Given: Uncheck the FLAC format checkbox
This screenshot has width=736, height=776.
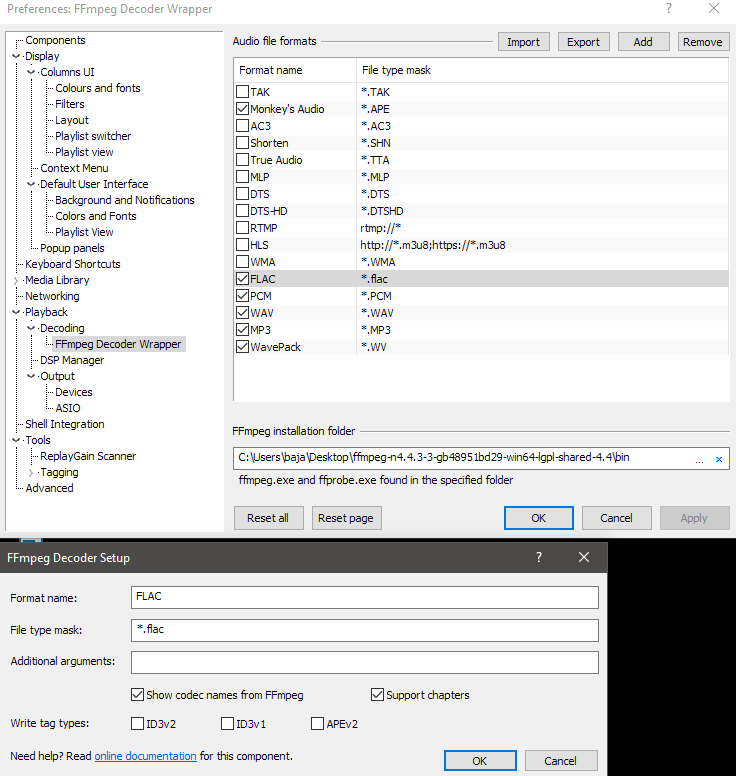Looking at the screenshot, I should [243, 279].
